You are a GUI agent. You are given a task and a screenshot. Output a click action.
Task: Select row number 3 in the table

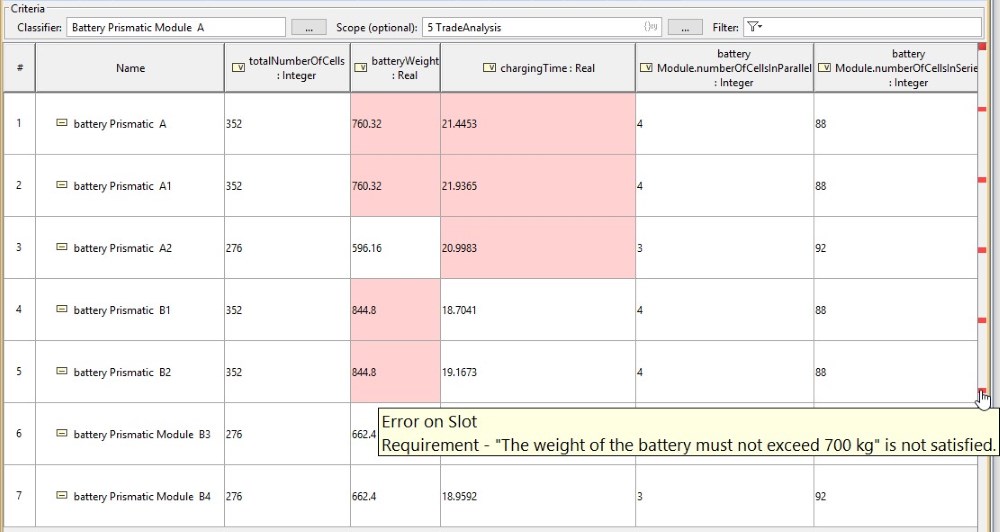pos(18,248)
